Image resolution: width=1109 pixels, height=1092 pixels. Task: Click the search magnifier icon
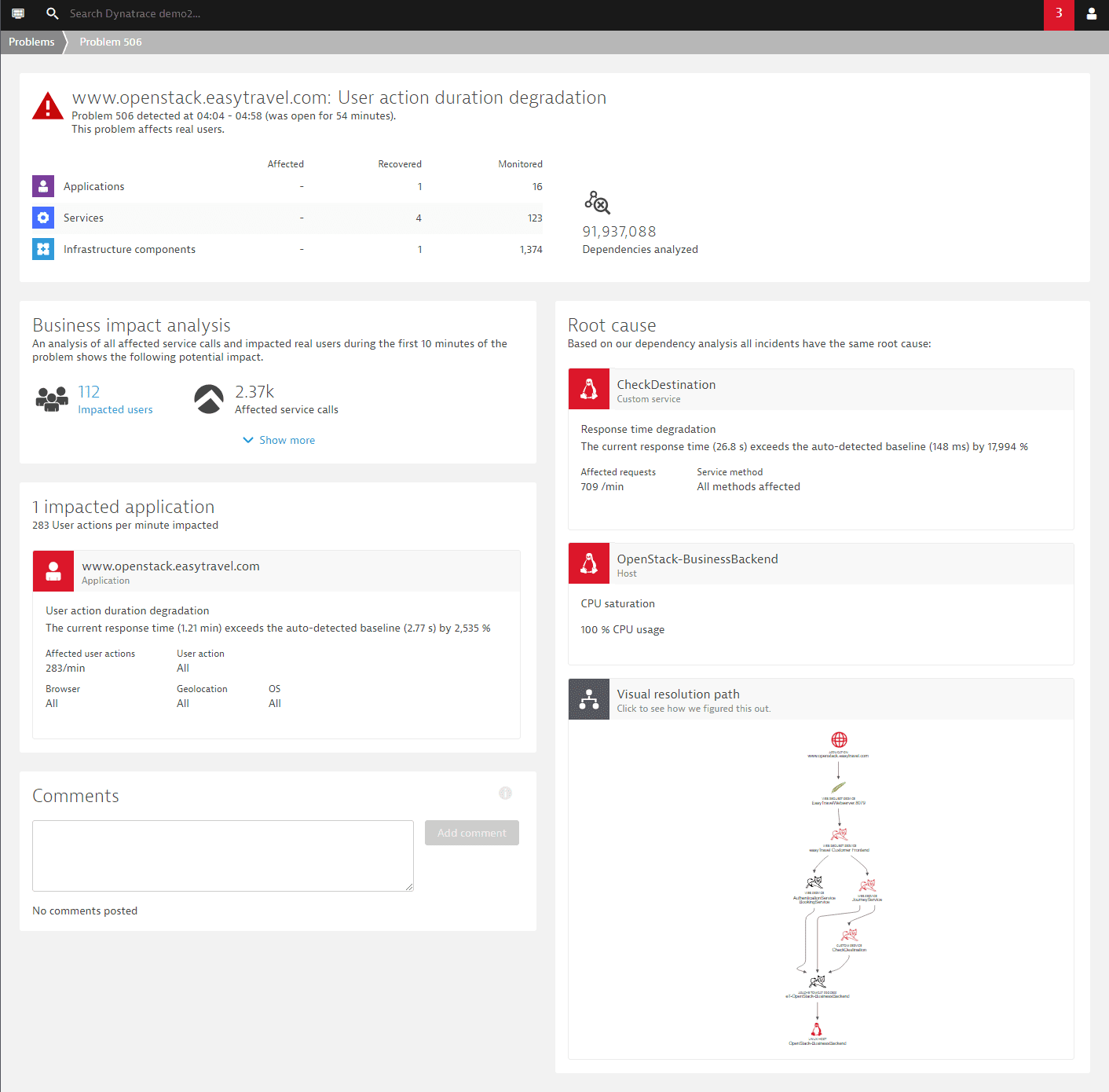click(53, 13)
